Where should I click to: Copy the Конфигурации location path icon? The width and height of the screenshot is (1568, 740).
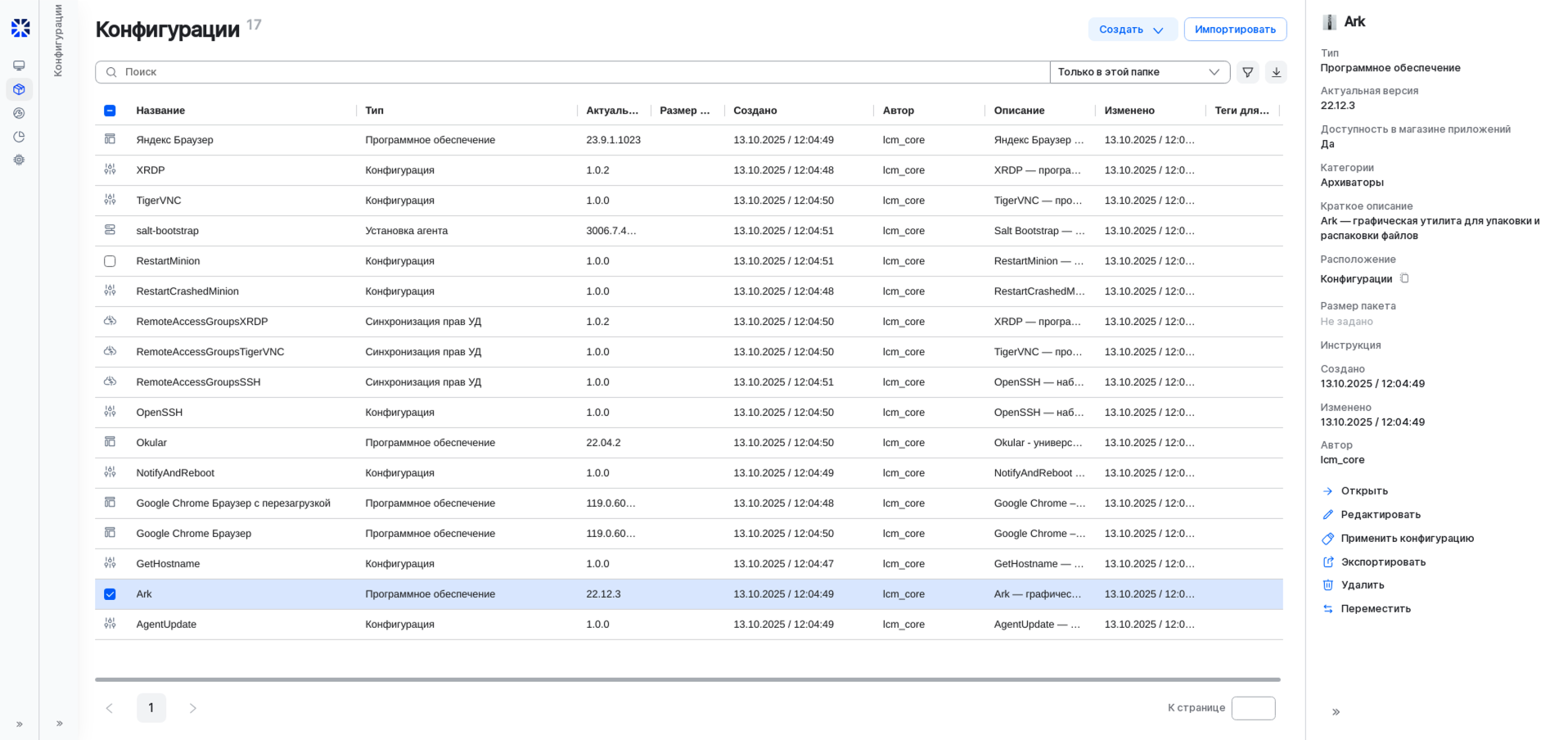click(1404, 278)
